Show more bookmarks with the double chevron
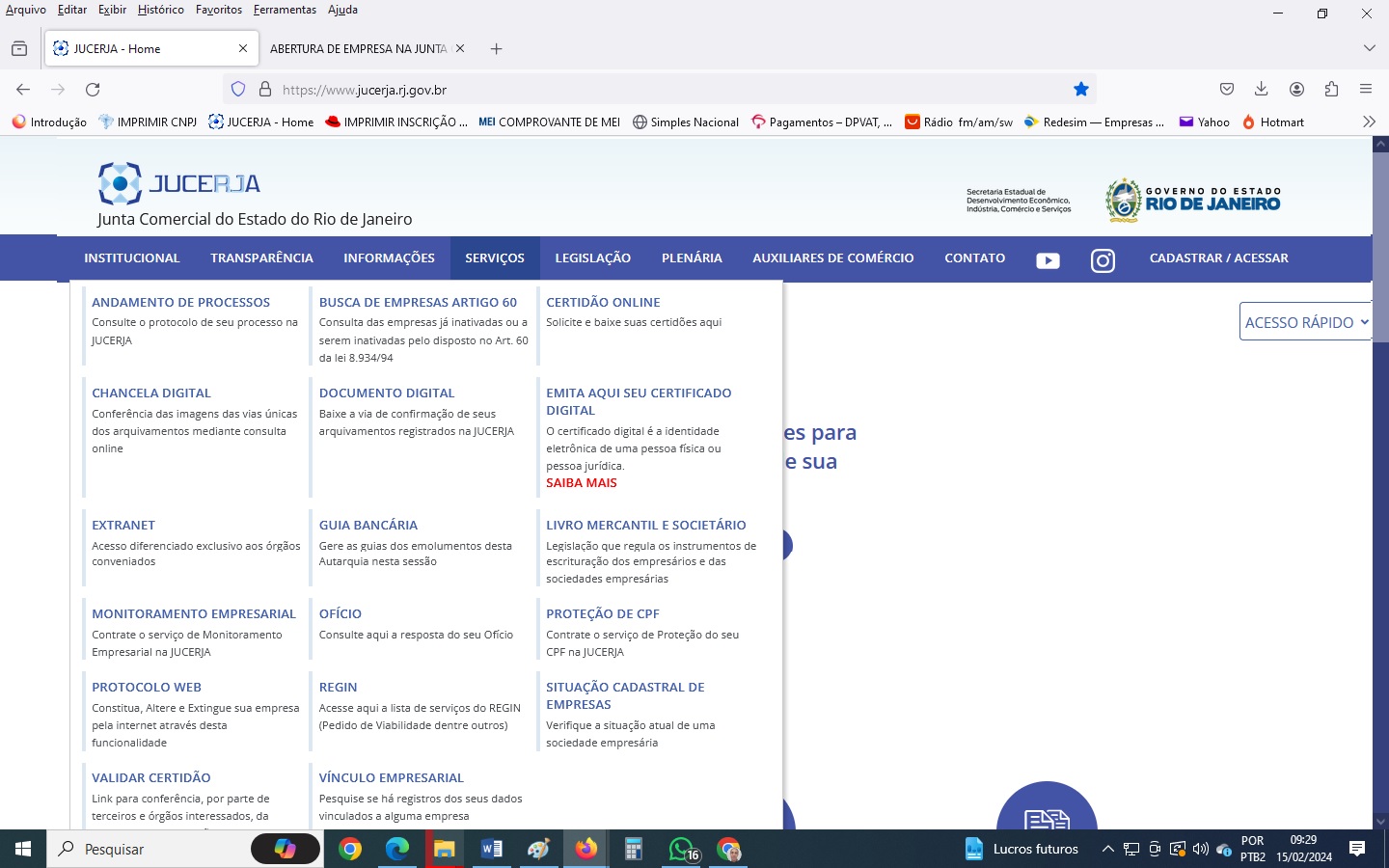This screenshot has height=868, width=1389. point(1369,122)
